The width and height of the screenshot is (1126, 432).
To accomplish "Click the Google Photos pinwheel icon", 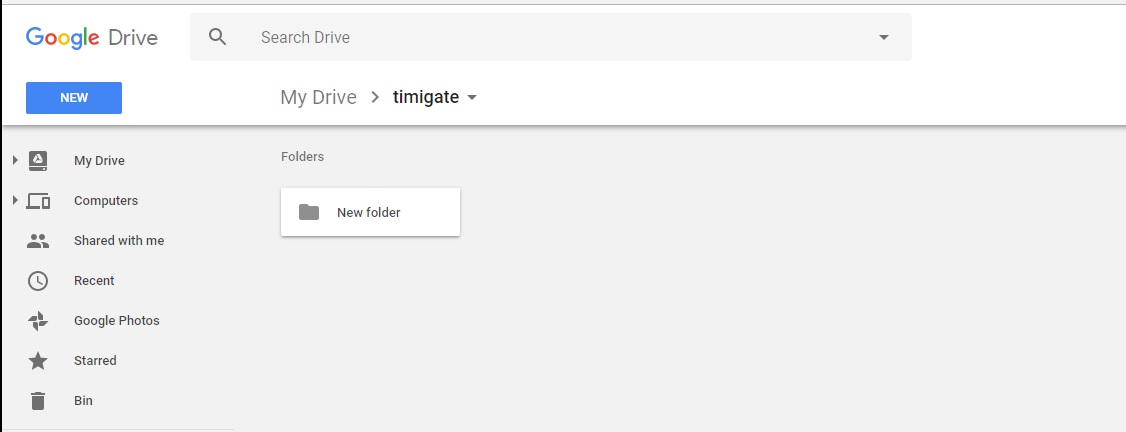I will pyautogui.click(x=38, y=321).
